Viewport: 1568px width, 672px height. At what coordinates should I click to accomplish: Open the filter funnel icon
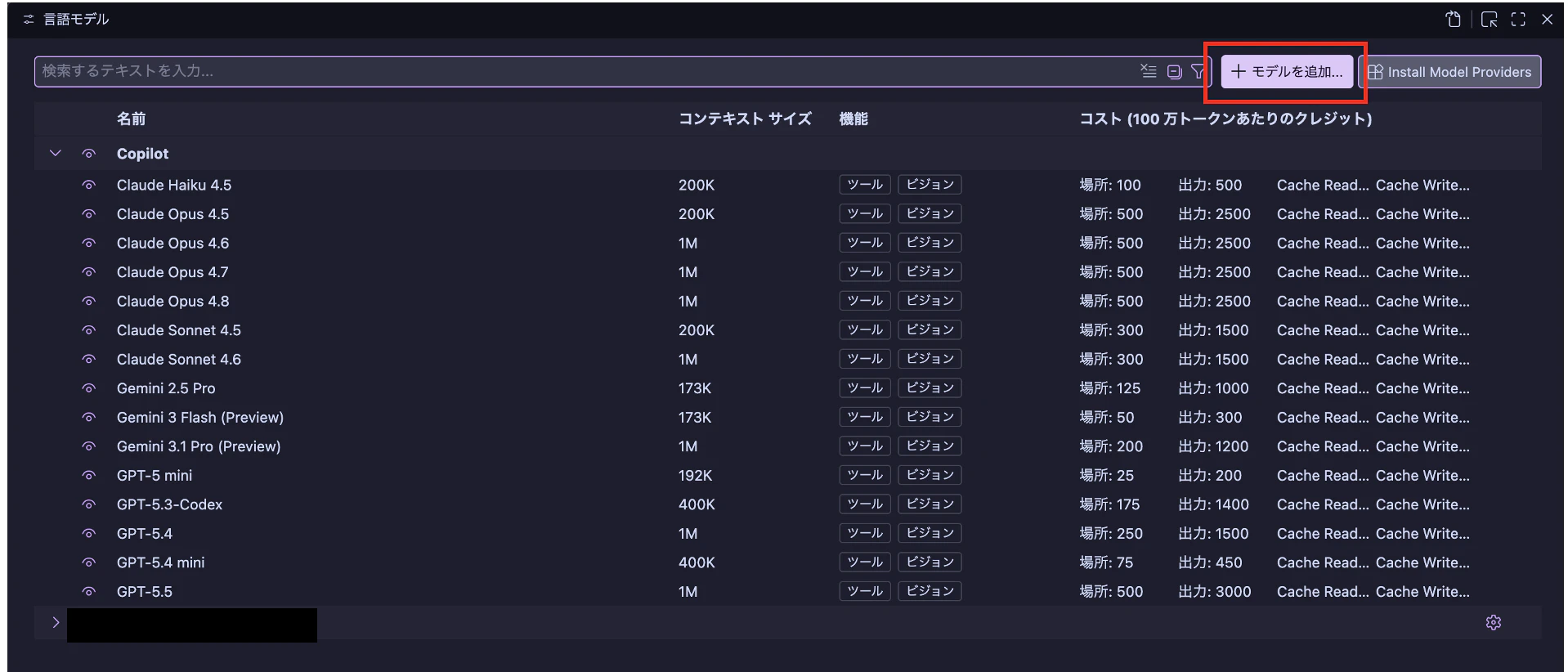[x=1198, y=71]
